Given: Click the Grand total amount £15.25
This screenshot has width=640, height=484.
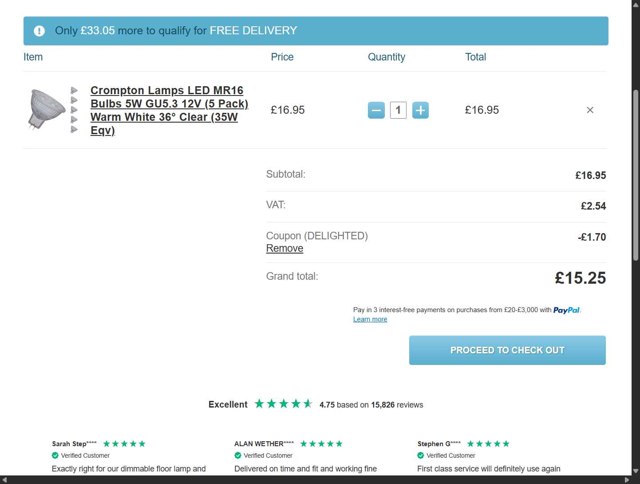Looking at the screenshot, I should 580,278.
